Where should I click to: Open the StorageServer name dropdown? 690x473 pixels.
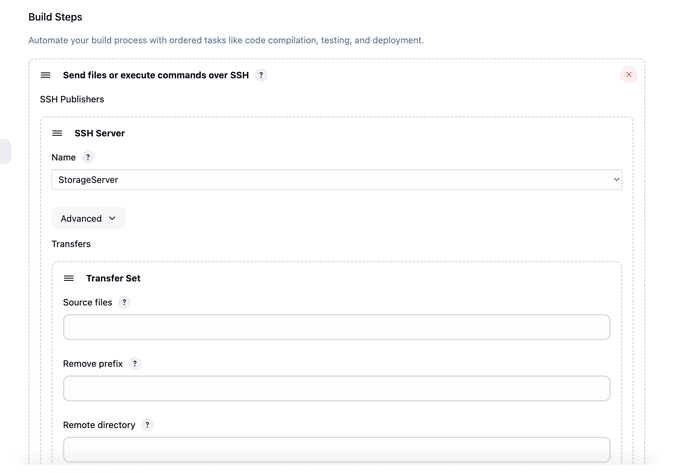[x=336, y=180]
